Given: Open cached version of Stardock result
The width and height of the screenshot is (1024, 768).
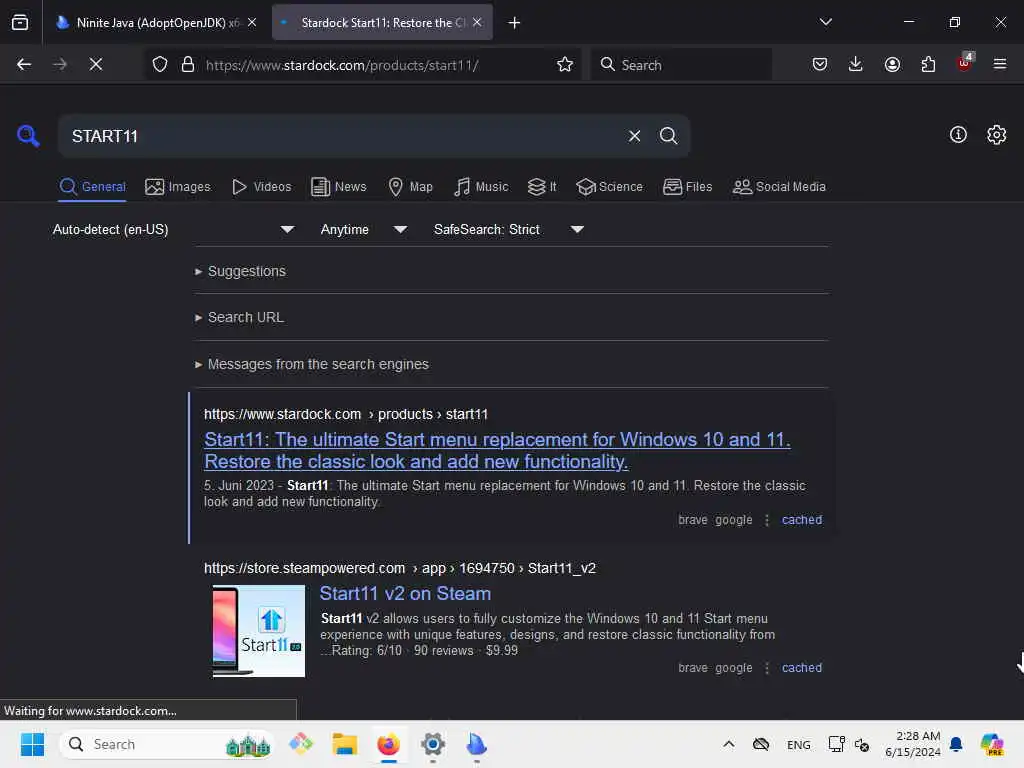Looking at the screenshot, I should click(x=801, y=520).
